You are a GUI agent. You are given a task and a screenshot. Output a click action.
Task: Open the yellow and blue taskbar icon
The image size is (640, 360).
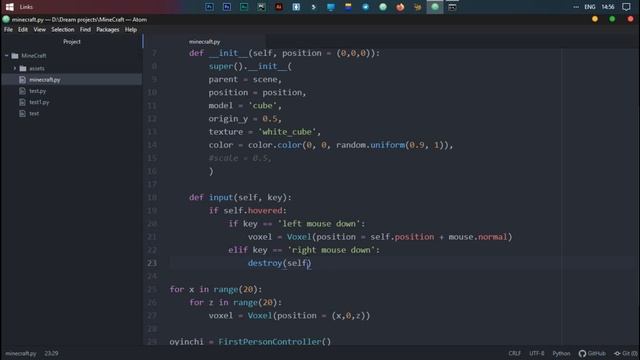[x=348, y=7]
